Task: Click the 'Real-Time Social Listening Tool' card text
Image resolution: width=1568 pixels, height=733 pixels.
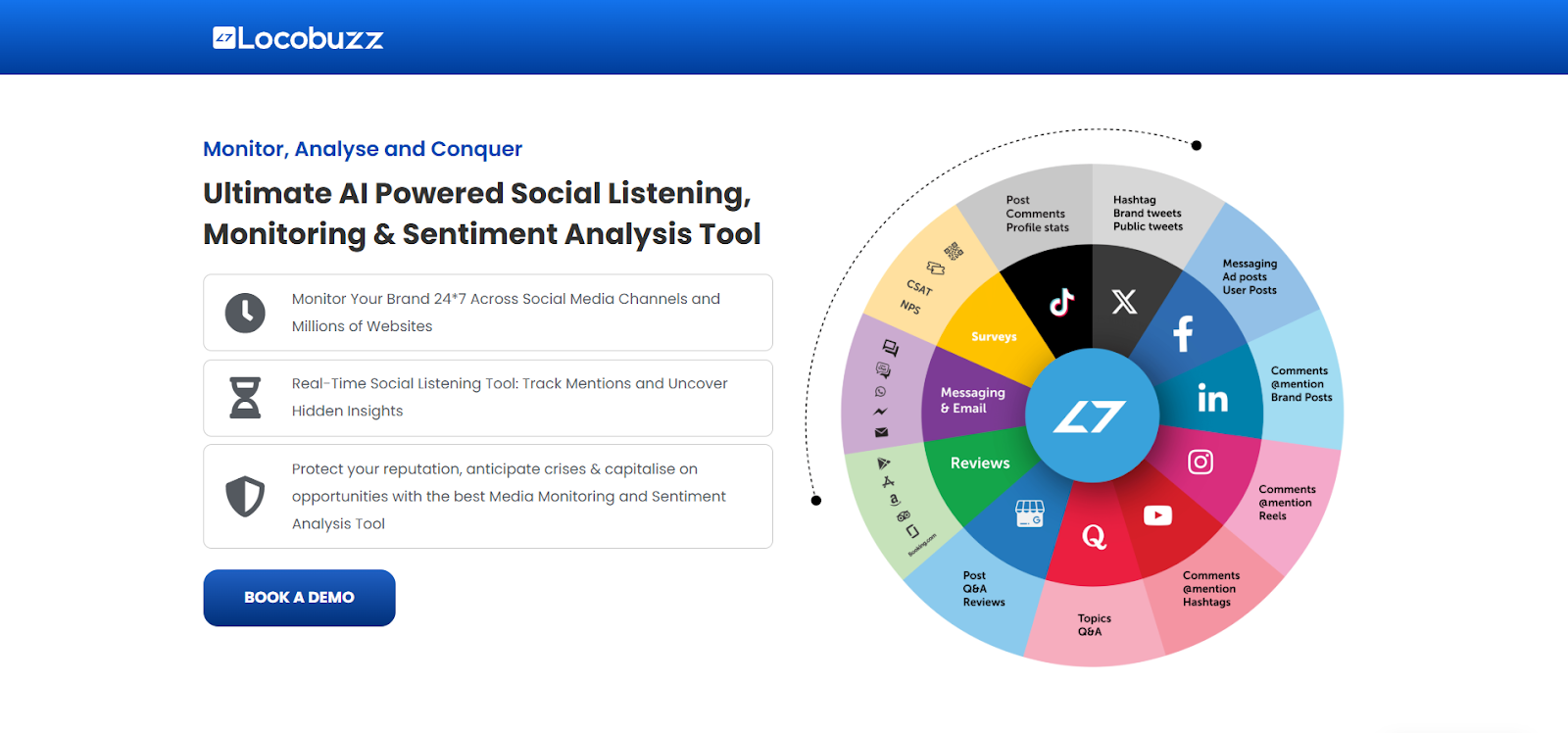Action: click(510, 397)
